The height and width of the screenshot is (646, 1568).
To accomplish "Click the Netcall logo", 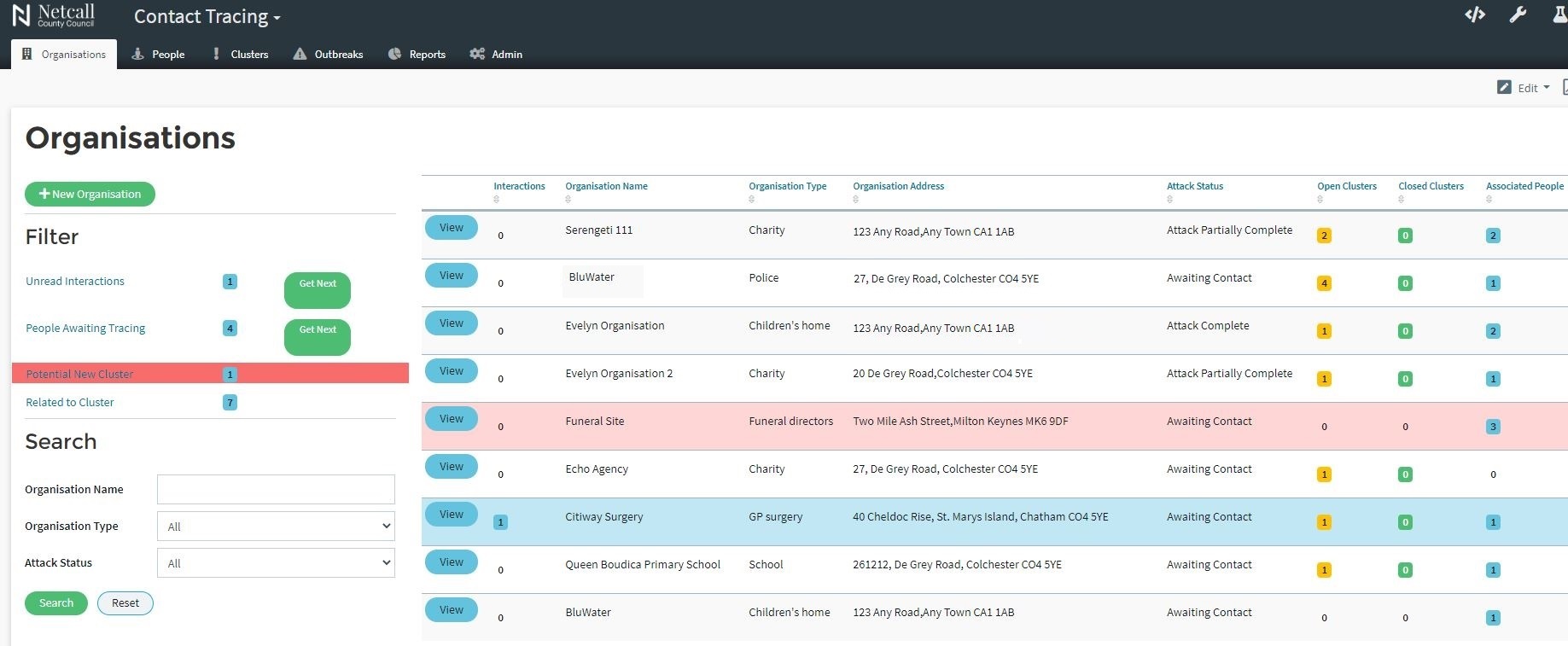I will (x=53, y=15).
